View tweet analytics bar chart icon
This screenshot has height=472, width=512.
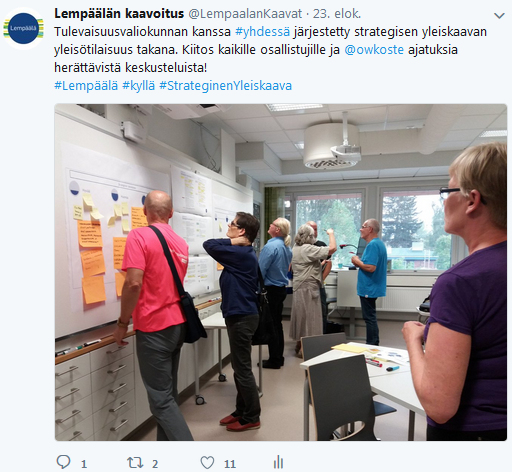click(x=278, y=462)
